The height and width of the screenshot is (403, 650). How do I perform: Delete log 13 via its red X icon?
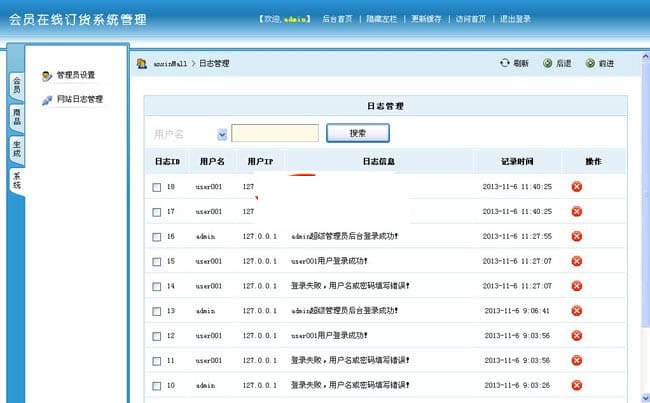pos(577,311)
